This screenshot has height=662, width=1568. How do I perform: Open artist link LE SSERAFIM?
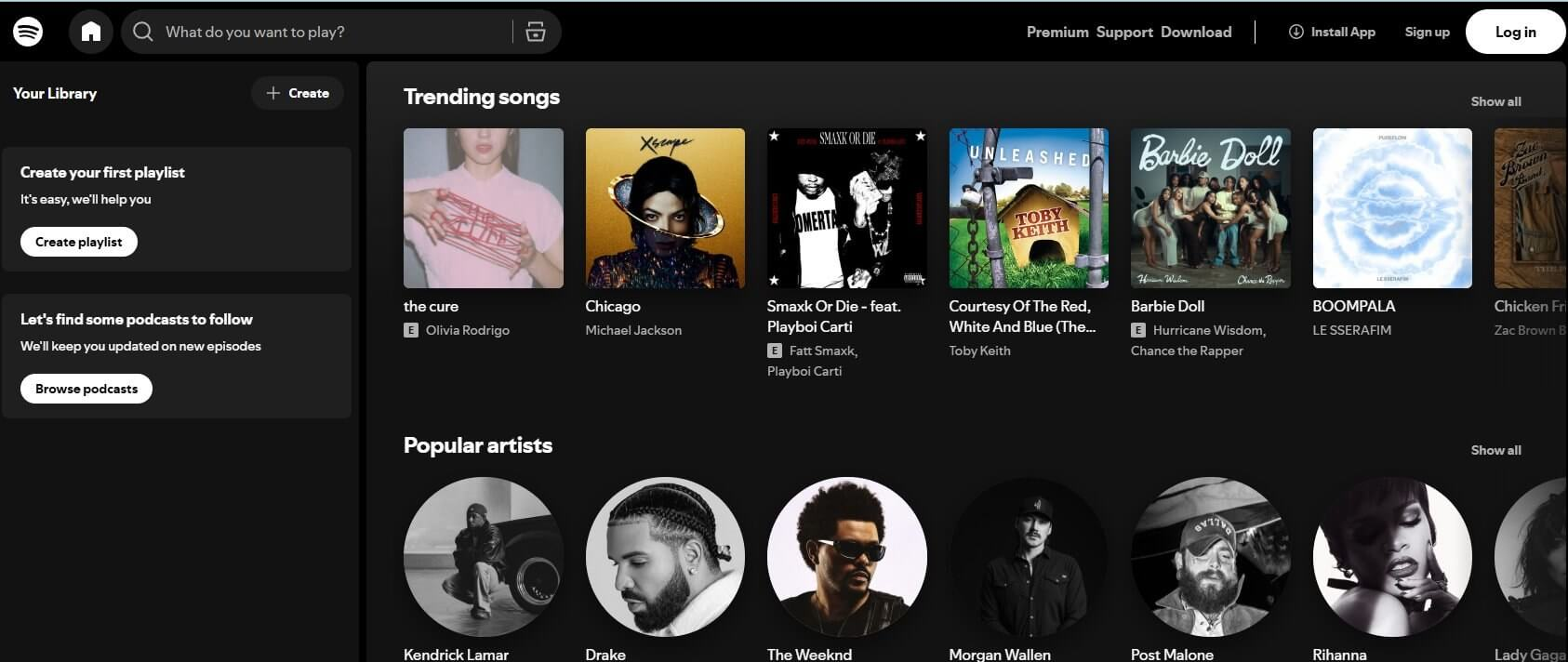point(1352,330)
